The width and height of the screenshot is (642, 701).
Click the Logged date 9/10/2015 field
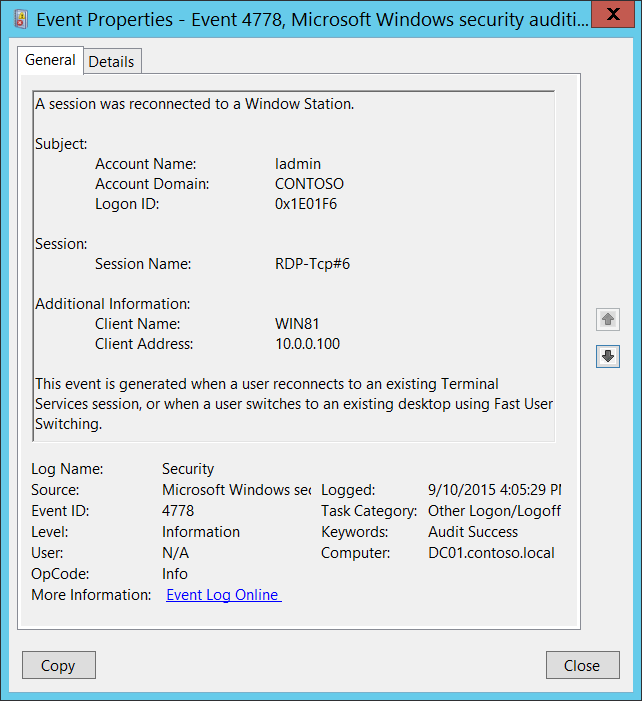(x=494, y=490)
